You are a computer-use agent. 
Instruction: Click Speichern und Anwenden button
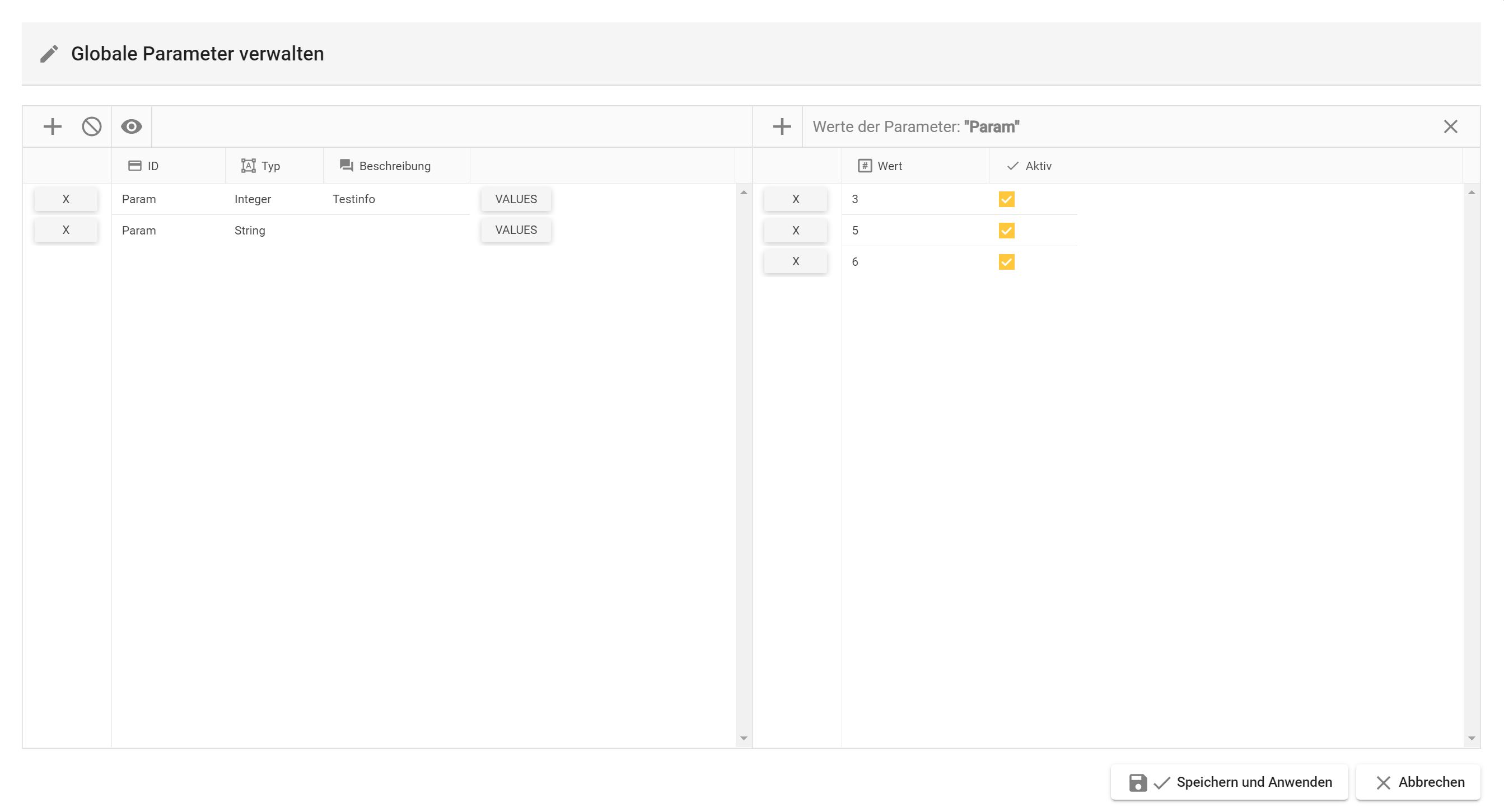[1229, 782]
